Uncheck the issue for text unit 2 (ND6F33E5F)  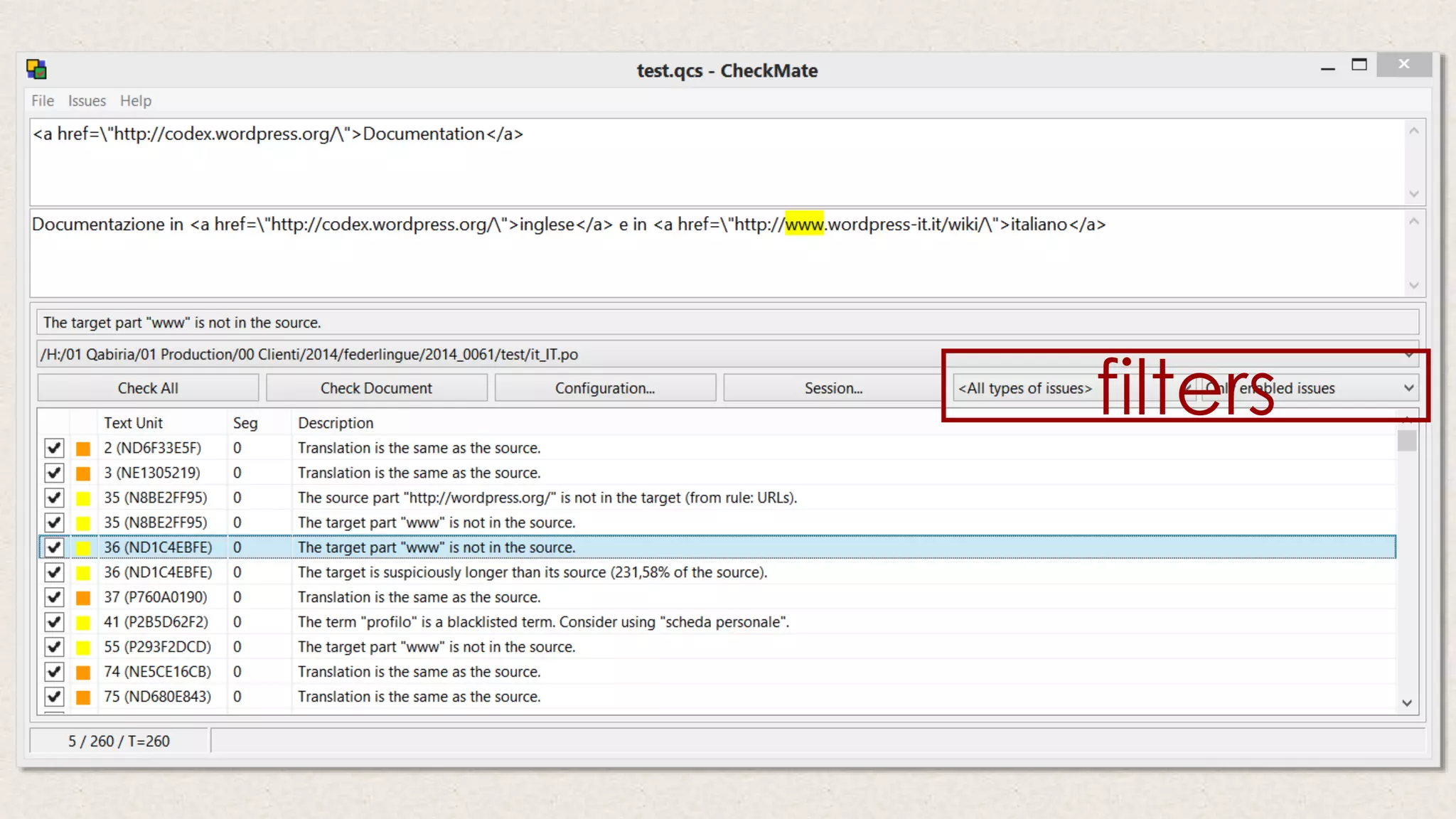(x=54, y=449)
